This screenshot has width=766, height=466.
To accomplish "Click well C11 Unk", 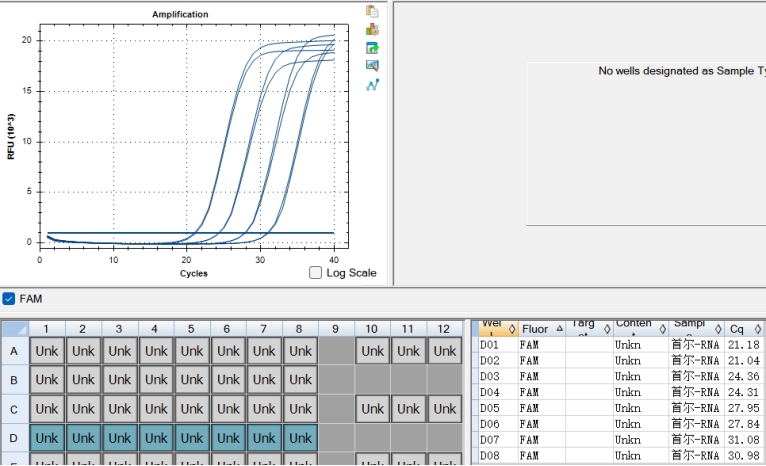I will click(408, 409).
